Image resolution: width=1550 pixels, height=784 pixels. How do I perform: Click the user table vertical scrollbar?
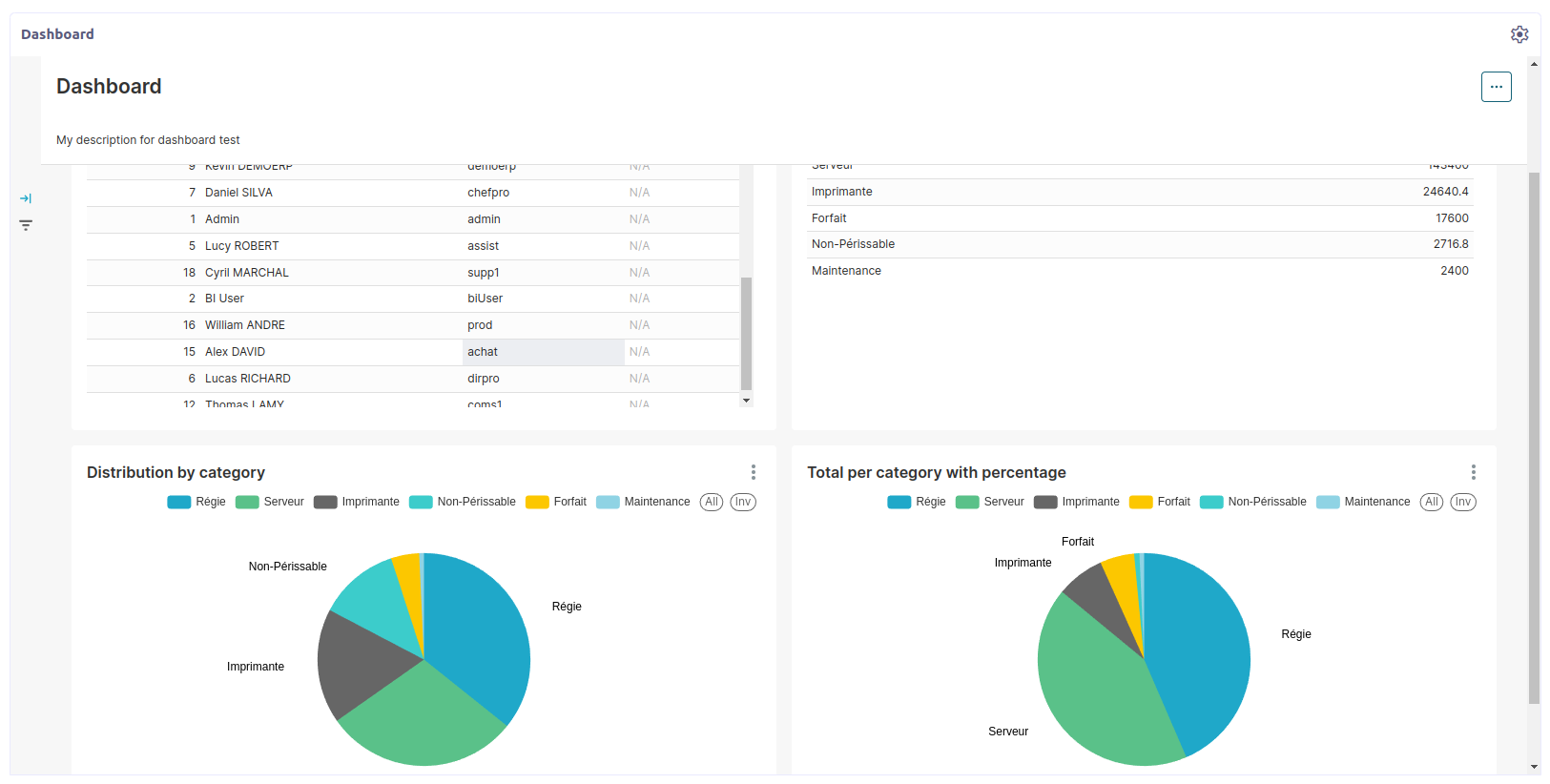pyautogui.click(x=746, y=333)
